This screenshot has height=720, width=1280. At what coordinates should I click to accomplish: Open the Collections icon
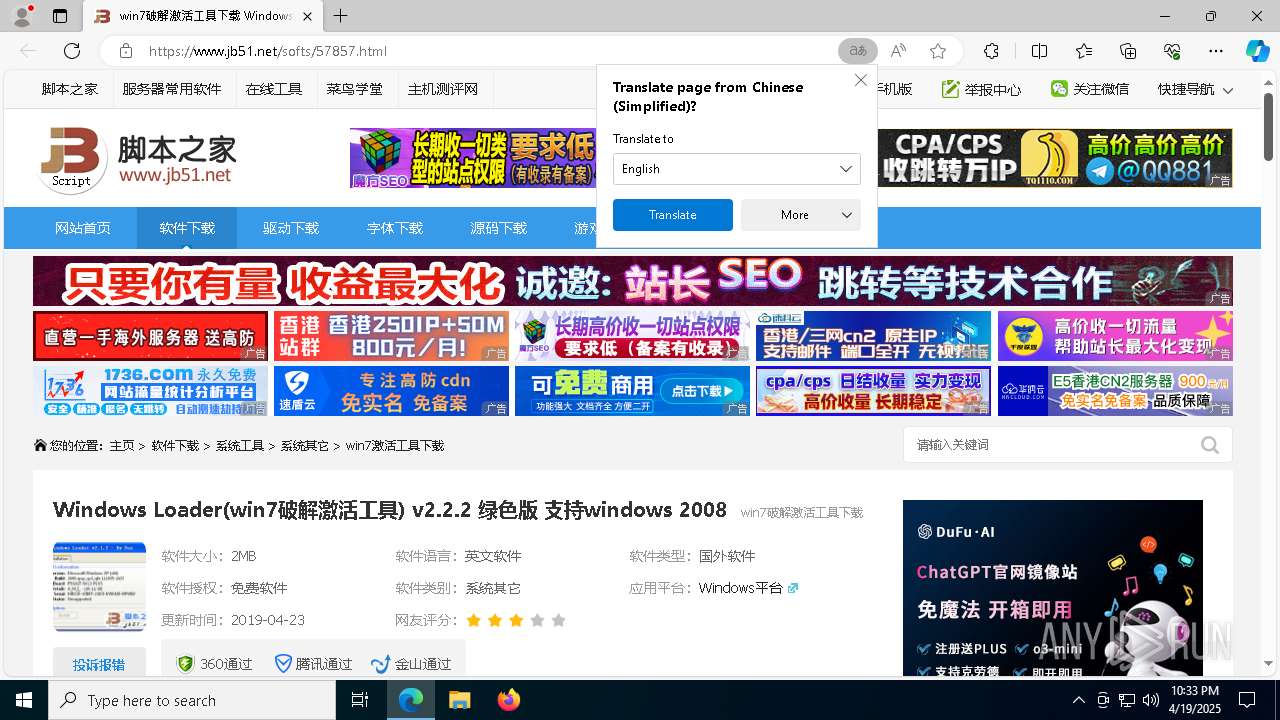coord(1128,51)
